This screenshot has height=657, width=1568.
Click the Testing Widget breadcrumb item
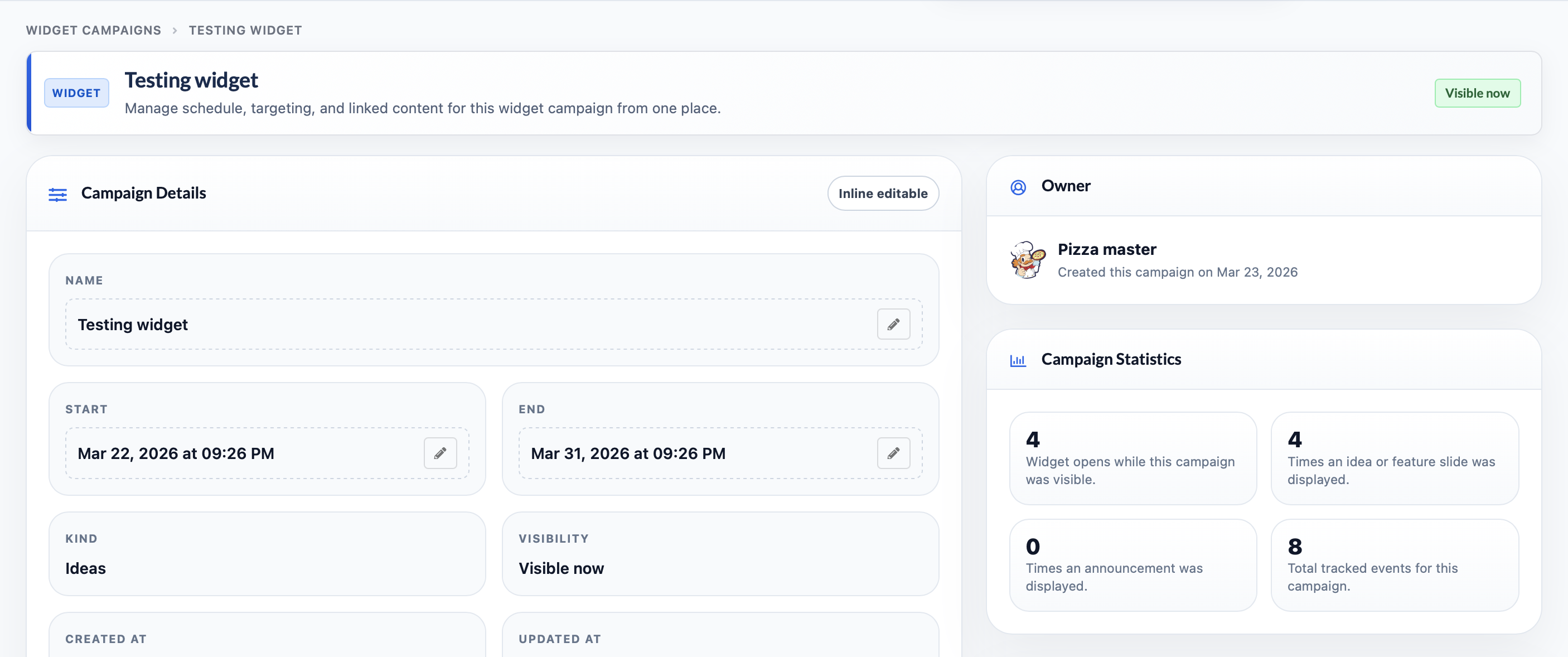[x=245, y=31]
